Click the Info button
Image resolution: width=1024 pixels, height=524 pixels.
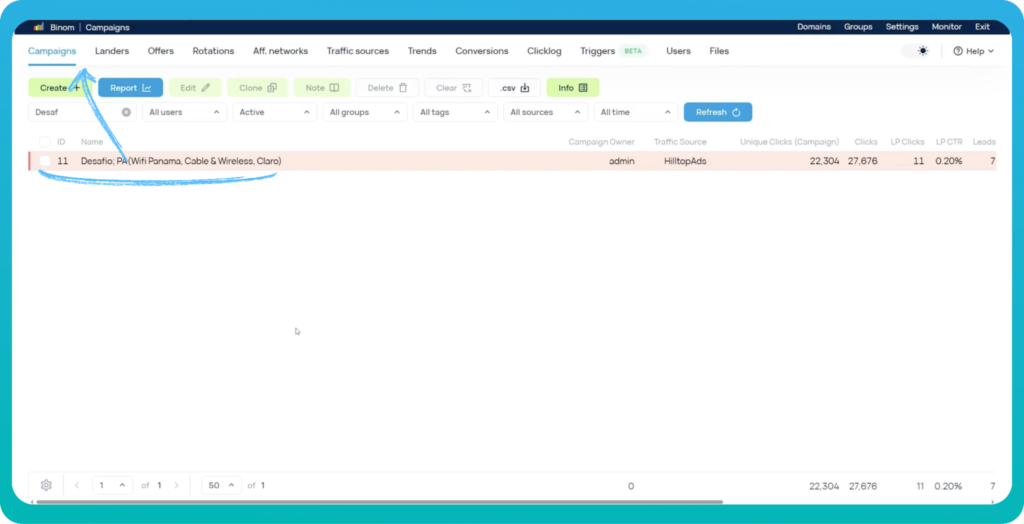(x=573, y=88)
